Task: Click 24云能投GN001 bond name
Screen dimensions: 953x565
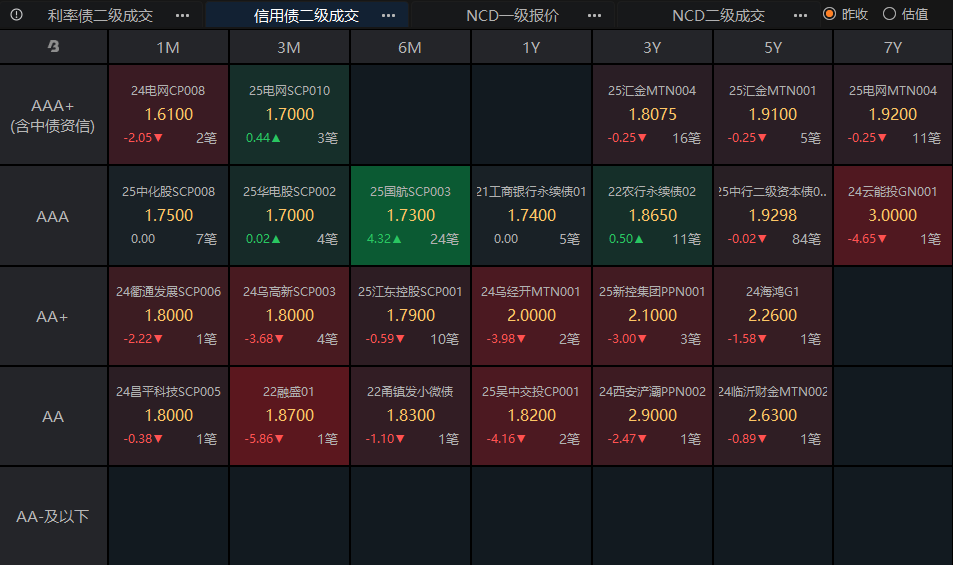Action: click(x=893, y=191)
